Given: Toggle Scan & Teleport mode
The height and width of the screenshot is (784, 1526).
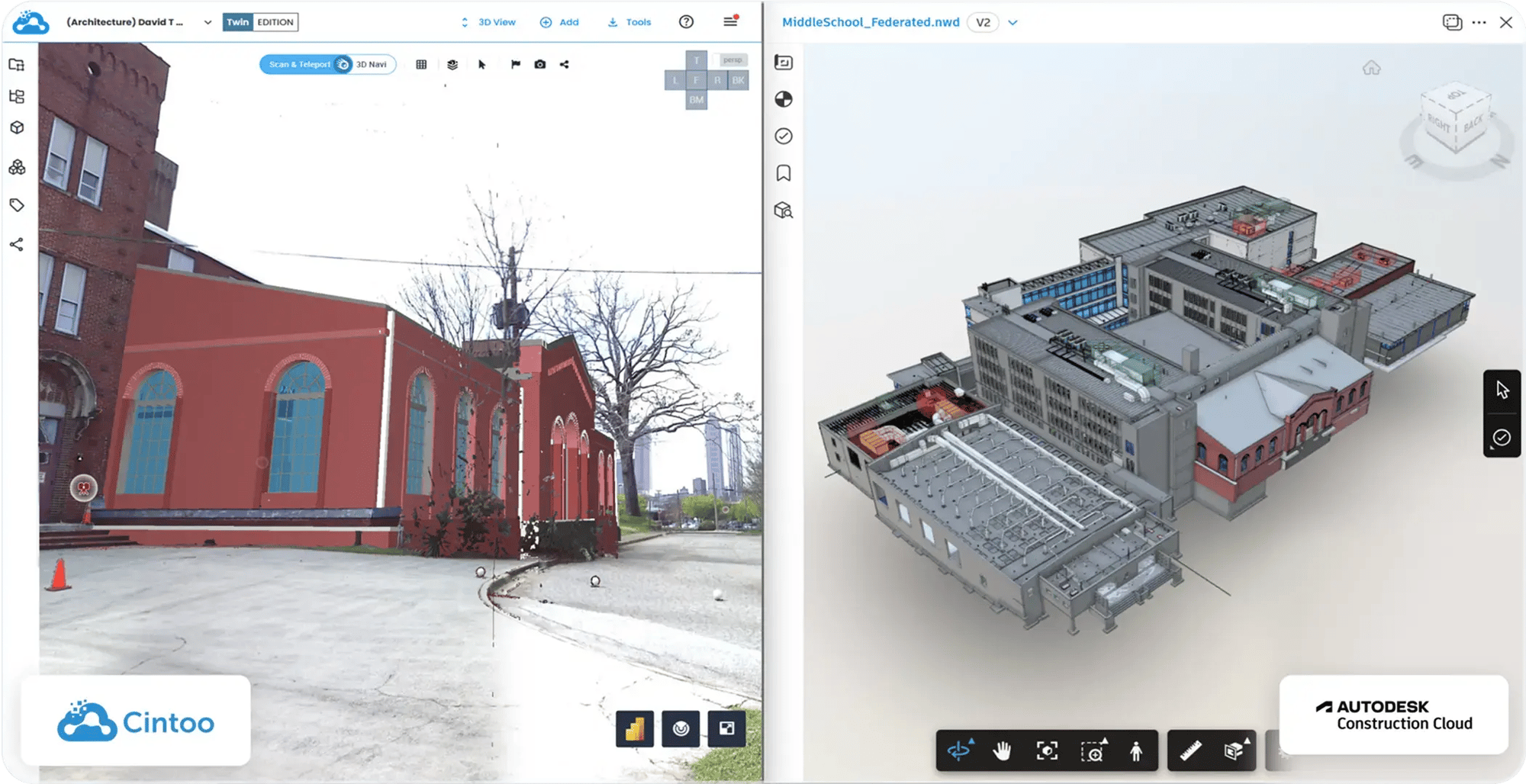Looking at the screenshot, I should coord(300,65).
